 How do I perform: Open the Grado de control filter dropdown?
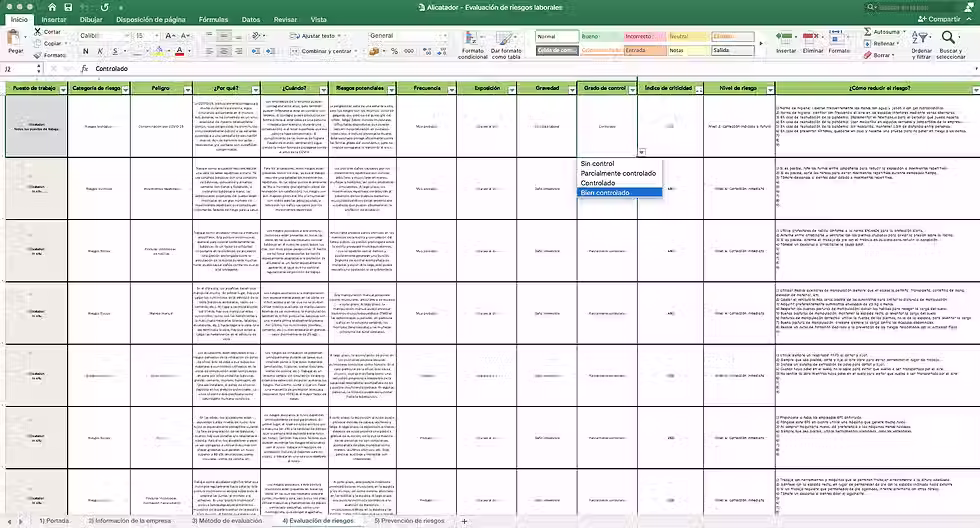pos(632,90)
